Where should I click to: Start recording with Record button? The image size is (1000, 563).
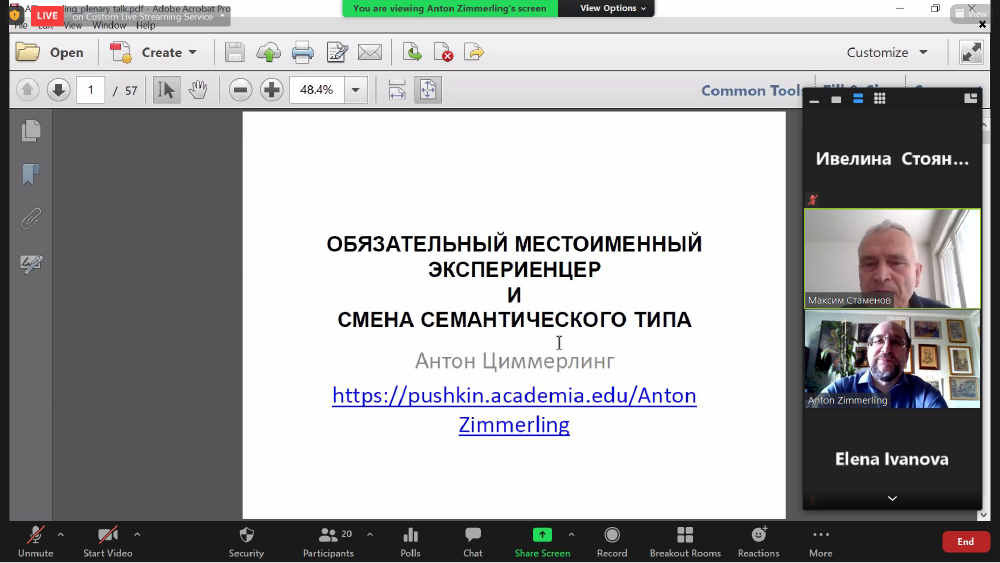click(612, 540)
